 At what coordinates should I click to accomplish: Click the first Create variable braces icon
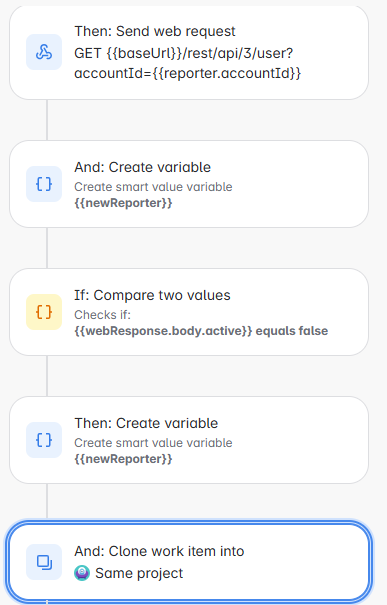click(44, 184)
